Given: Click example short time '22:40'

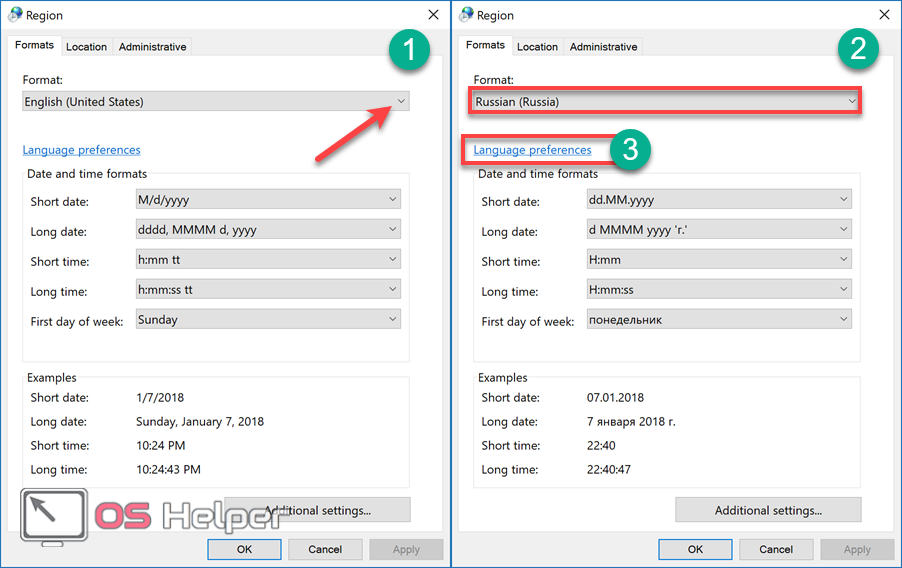Looking at the screenshot, I should tap(601, 445).
